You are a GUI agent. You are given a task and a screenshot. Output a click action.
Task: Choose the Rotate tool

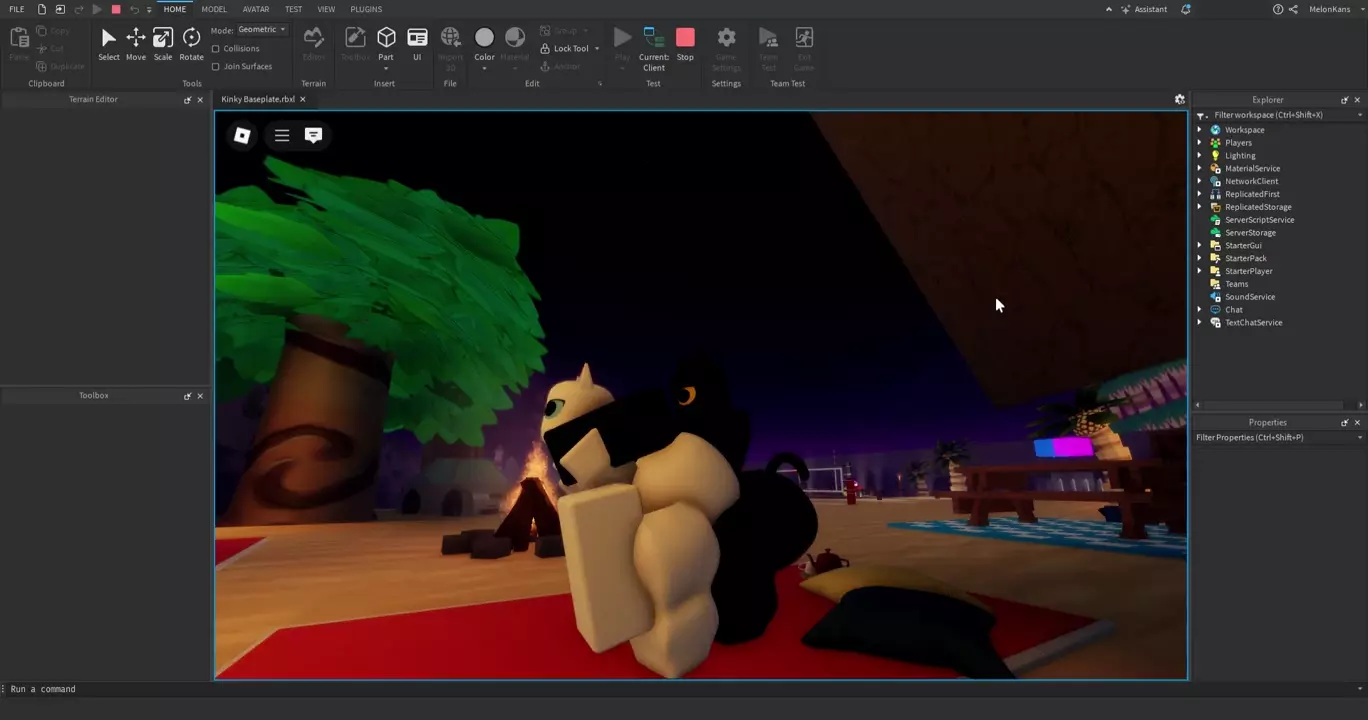coord(191,44)
